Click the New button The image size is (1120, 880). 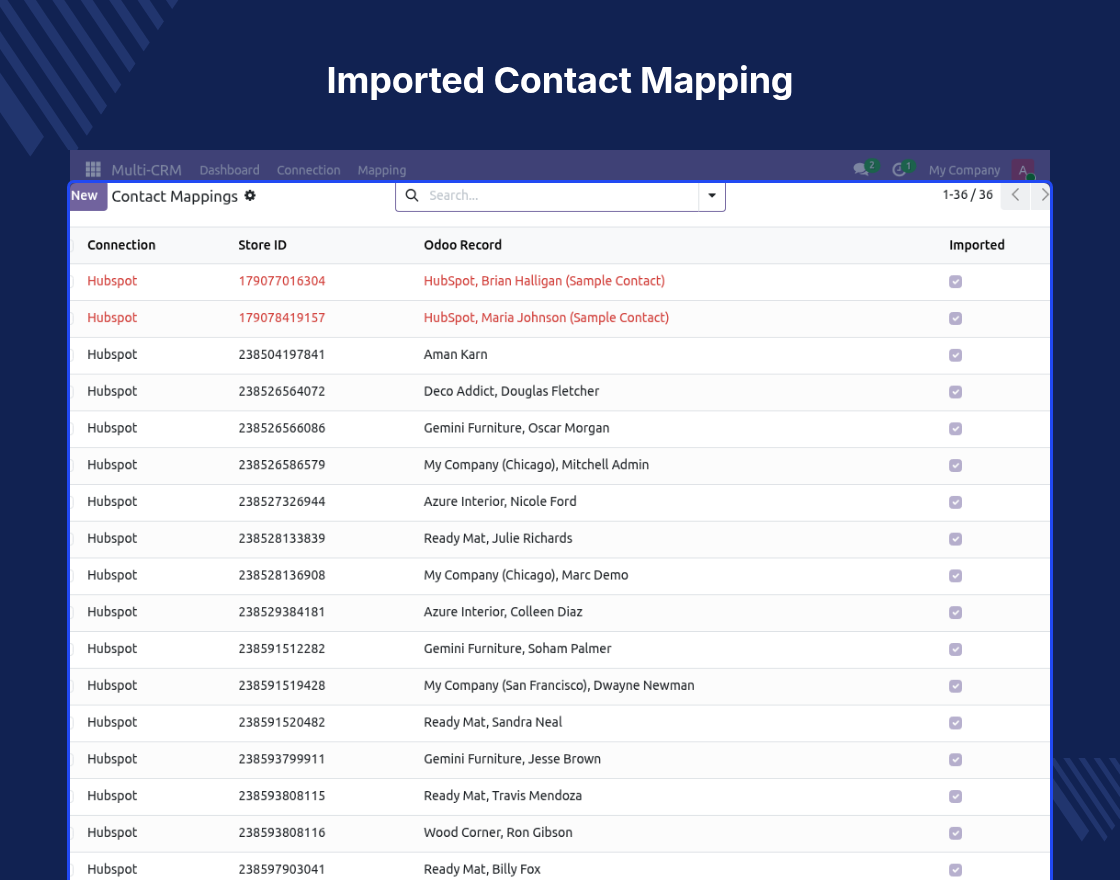tap(88, 196)
